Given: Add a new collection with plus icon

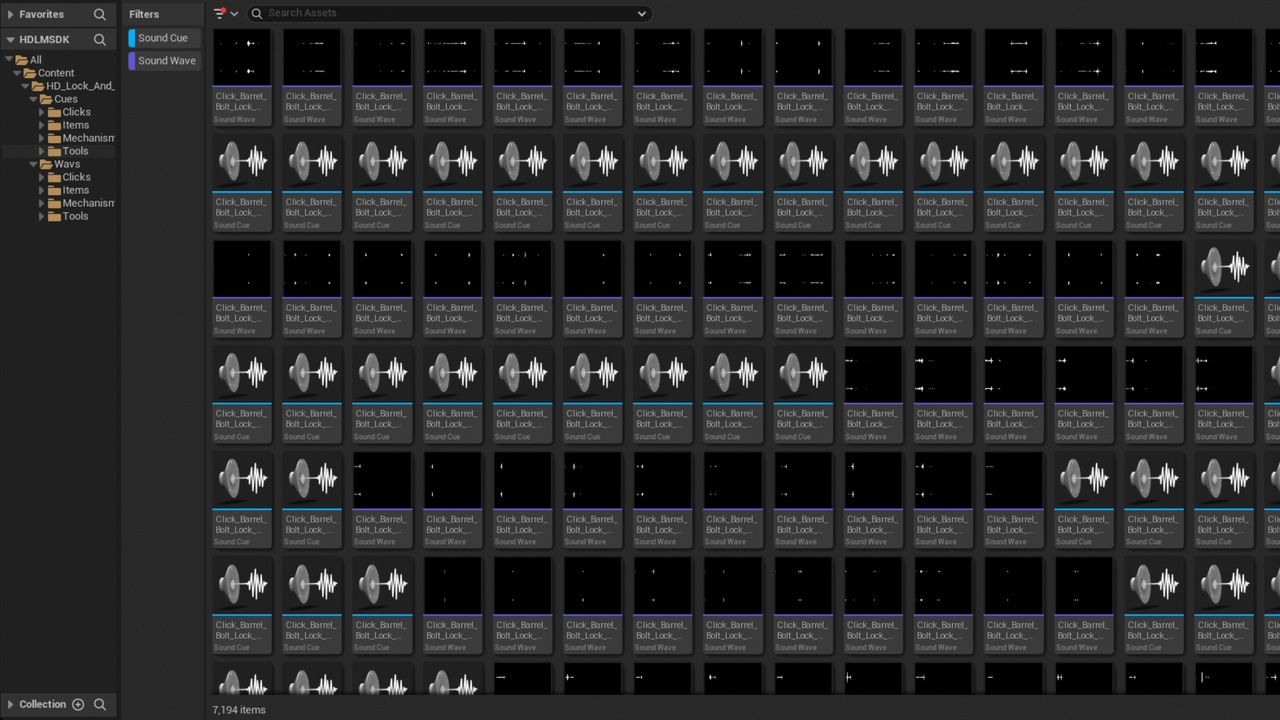Looking at the screenshot, I should click(x=78, y=704).
